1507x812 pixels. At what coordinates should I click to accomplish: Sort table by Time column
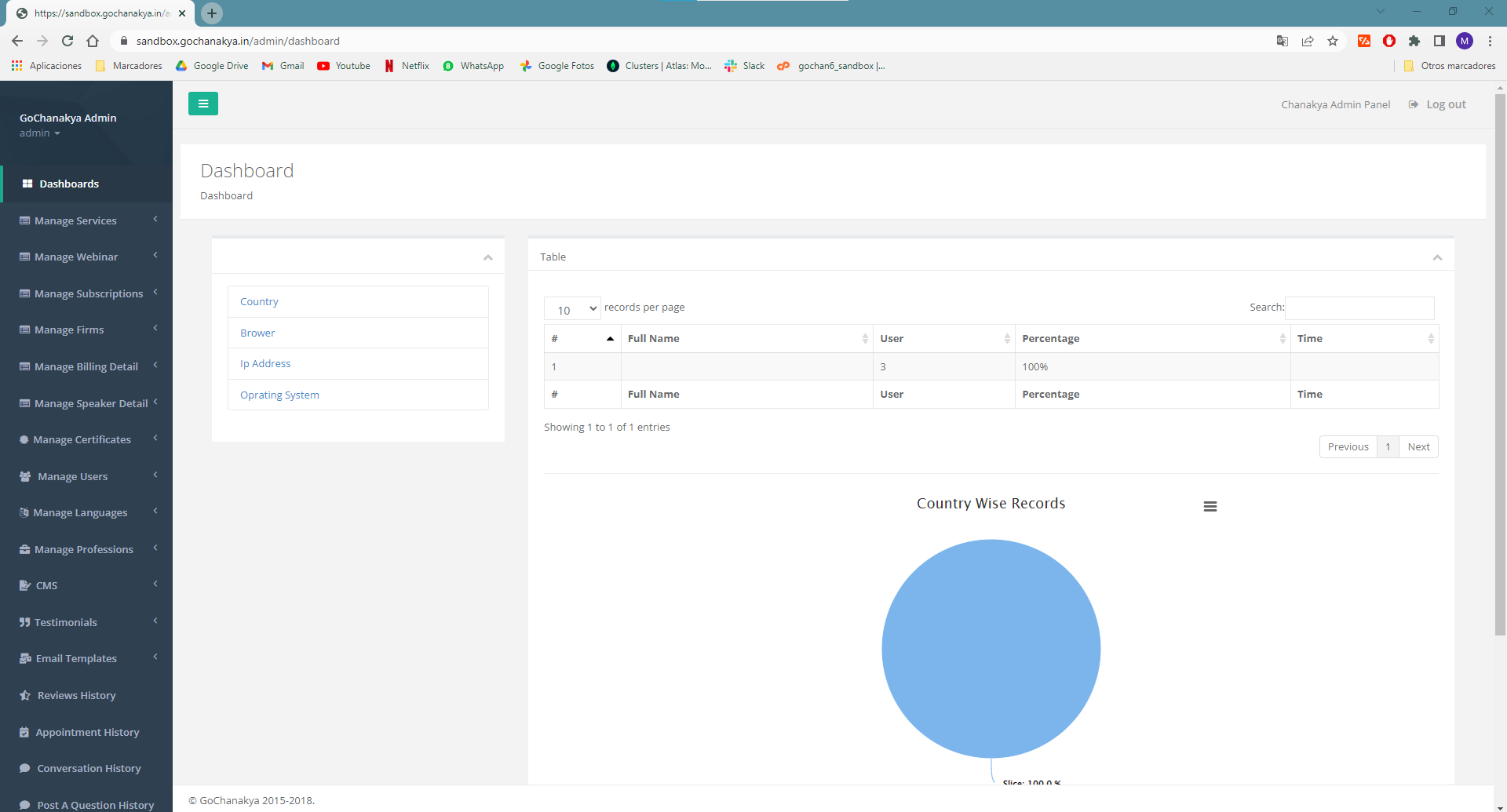(1364, 338)
